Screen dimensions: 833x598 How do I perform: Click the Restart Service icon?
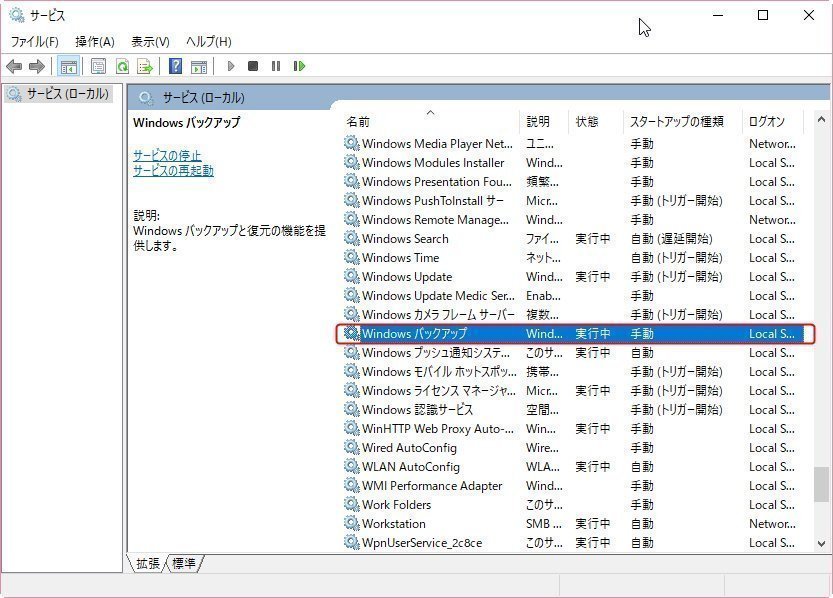[x=299, y=66]
